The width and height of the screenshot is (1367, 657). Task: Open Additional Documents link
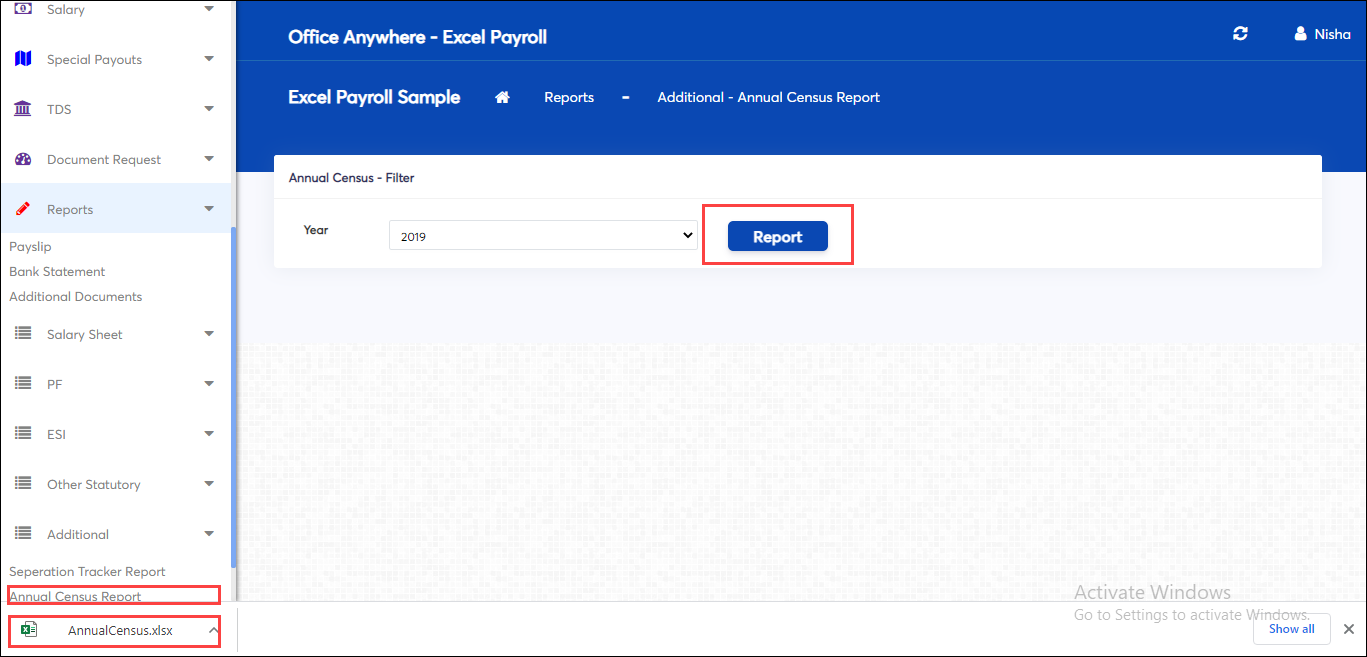point(76,296)
